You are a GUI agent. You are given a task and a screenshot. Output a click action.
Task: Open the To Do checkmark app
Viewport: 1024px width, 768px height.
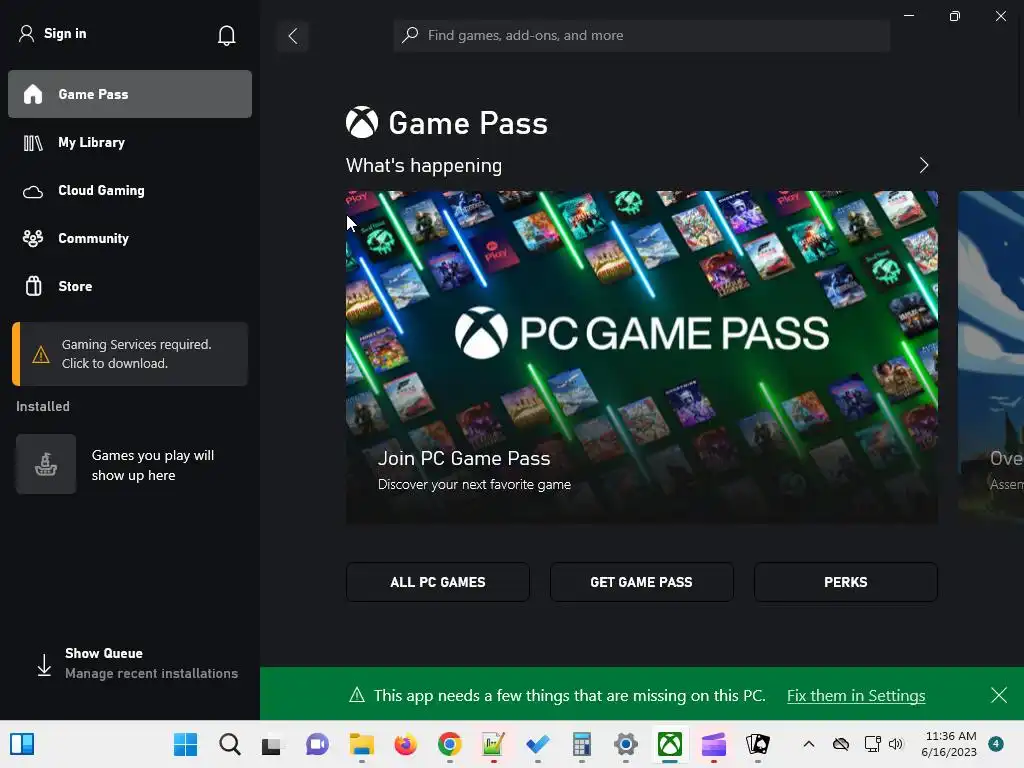pos(537,744)
